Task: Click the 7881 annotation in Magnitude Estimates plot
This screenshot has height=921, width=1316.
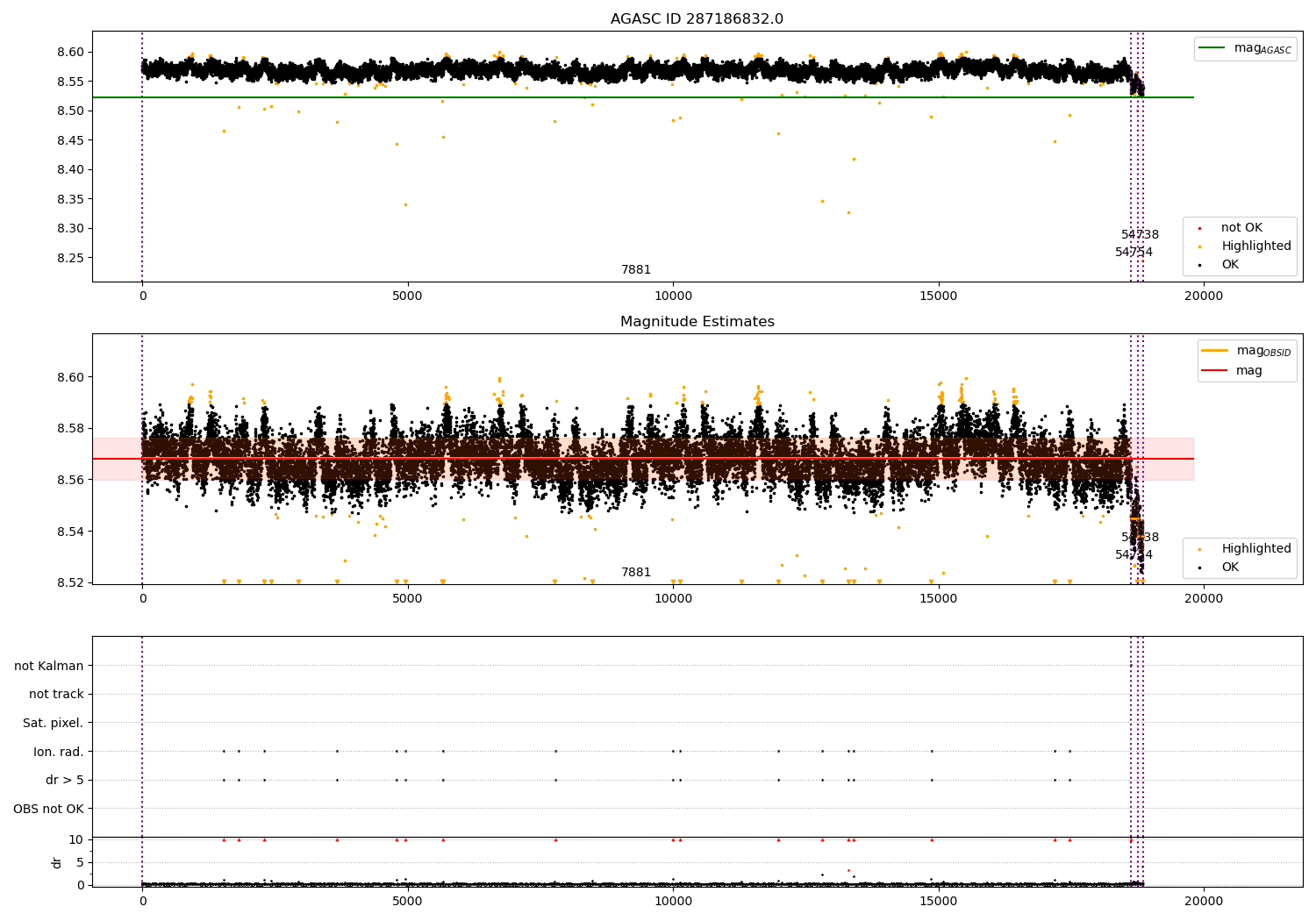Action: tap(636, 573)
